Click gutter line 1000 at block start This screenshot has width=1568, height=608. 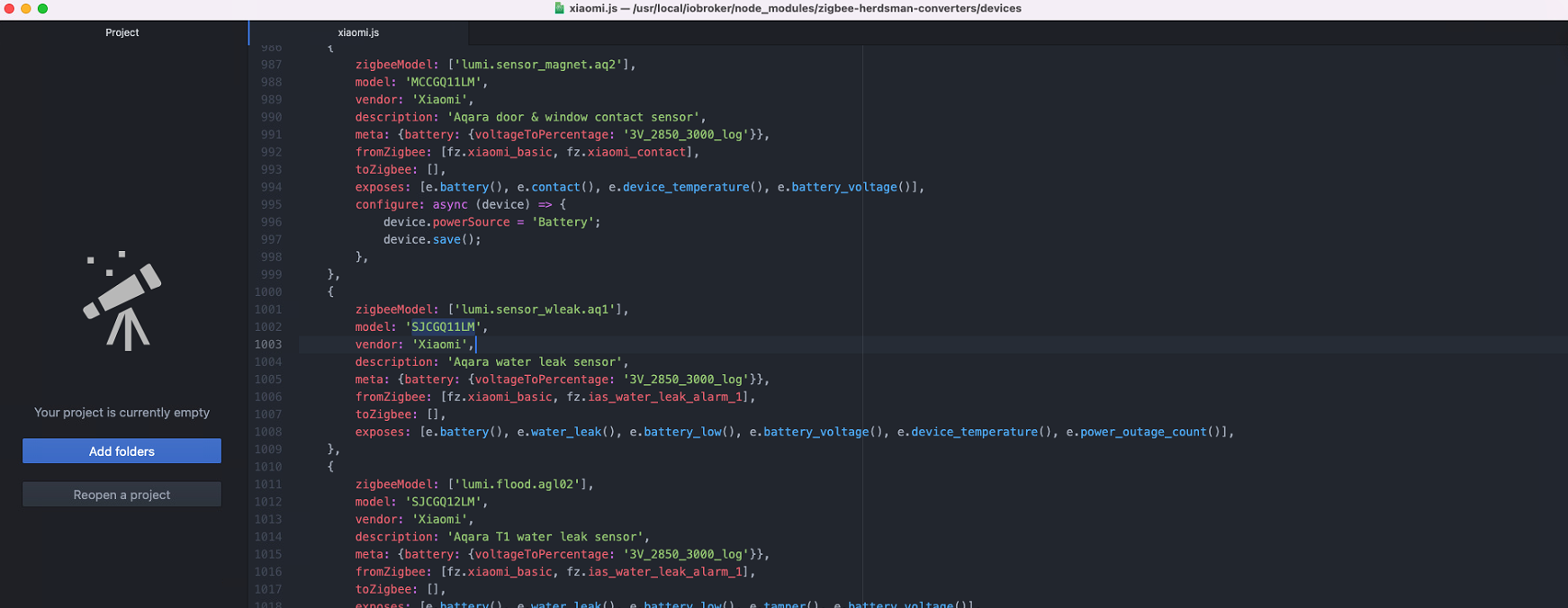(x=268, y=292)
